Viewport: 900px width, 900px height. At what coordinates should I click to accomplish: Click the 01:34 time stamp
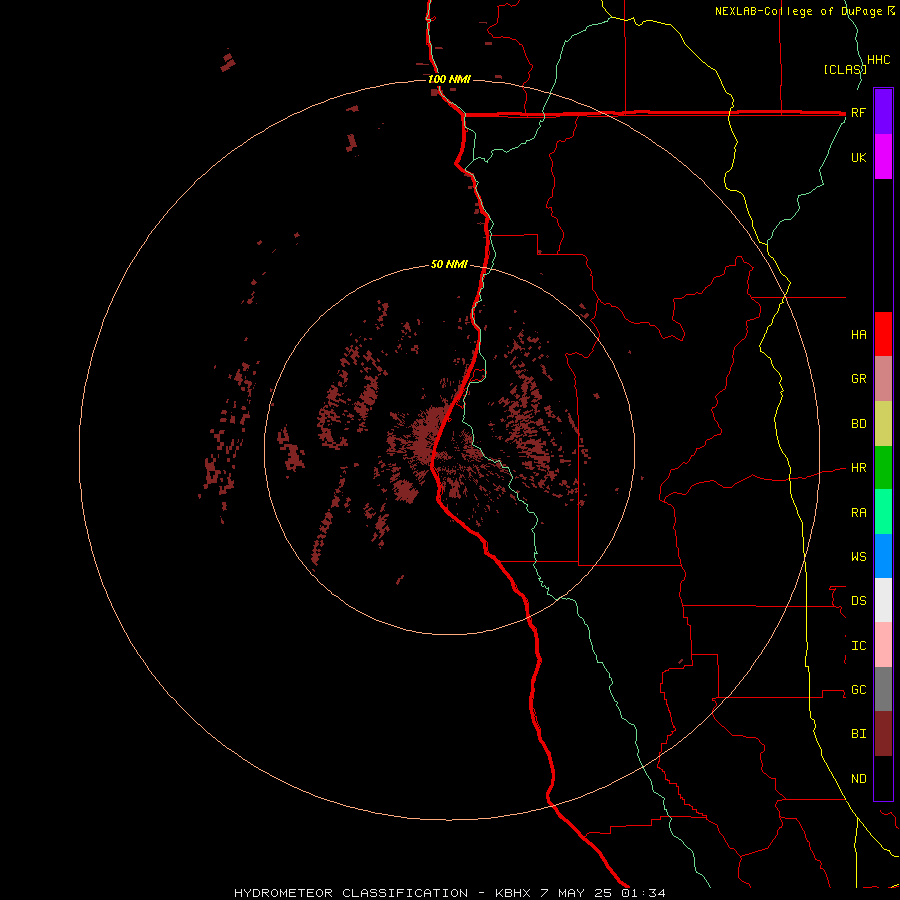(643, 893)
